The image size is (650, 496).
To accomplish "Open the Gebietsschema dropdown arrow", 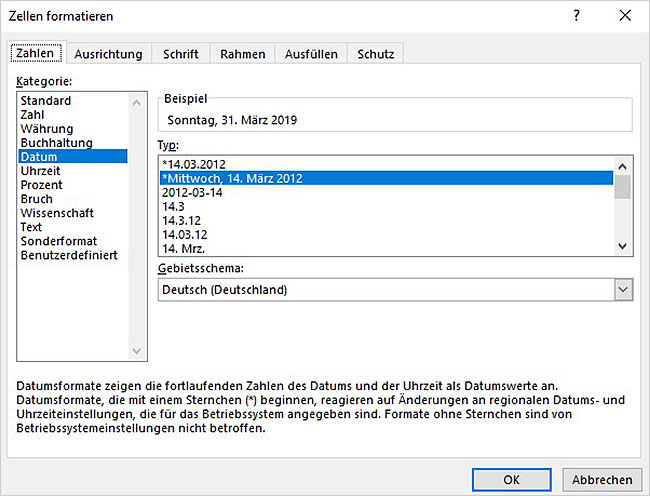I will pos(623,290).
